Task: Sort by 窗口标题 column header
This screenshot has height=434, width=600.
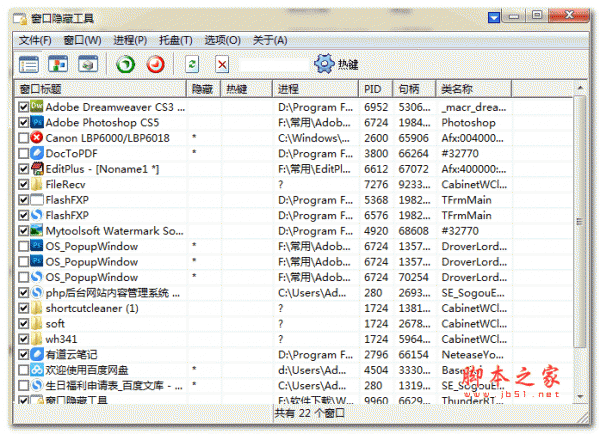Action: [100, 89]
